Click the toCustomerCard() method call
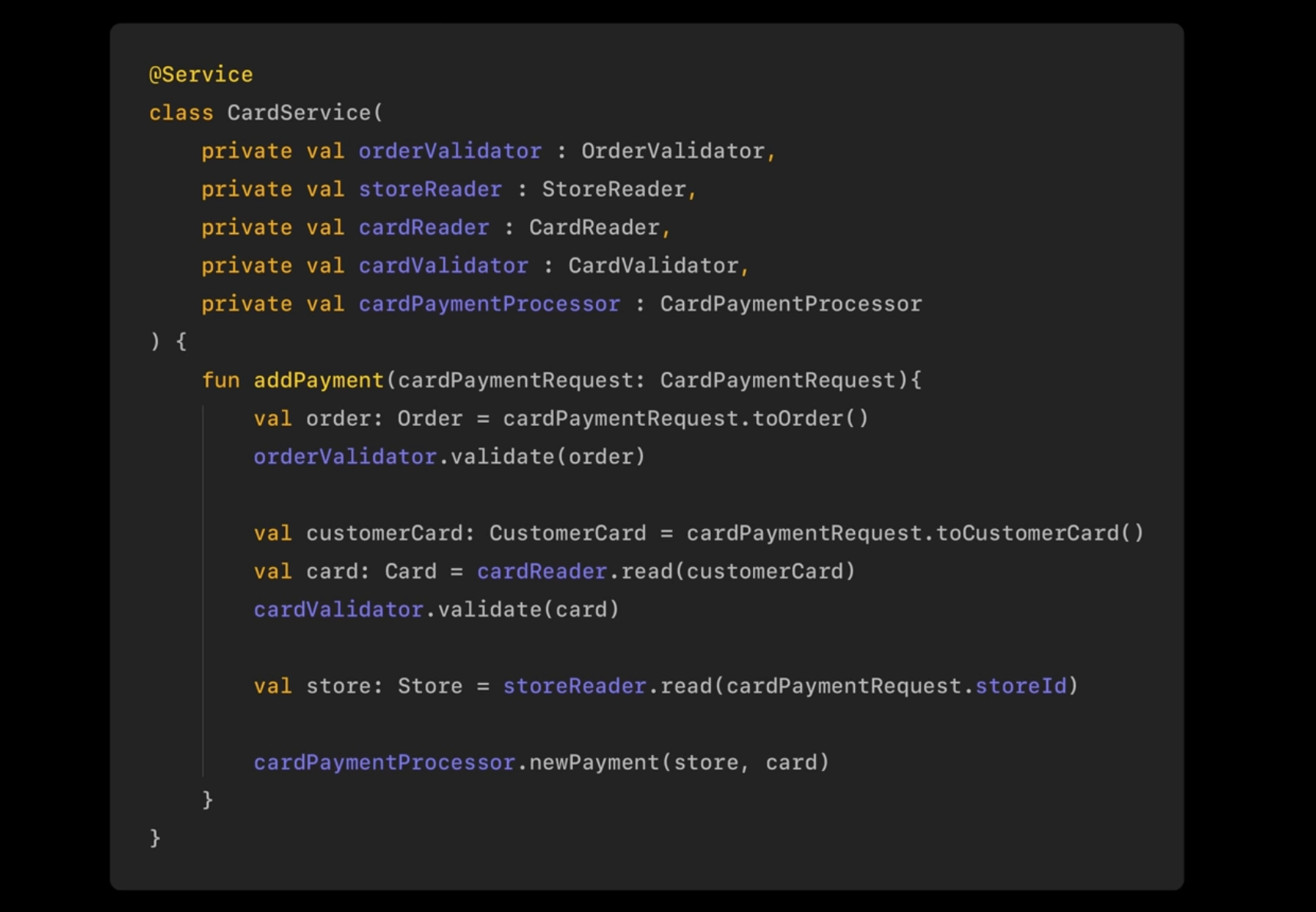 point(1039,533)
